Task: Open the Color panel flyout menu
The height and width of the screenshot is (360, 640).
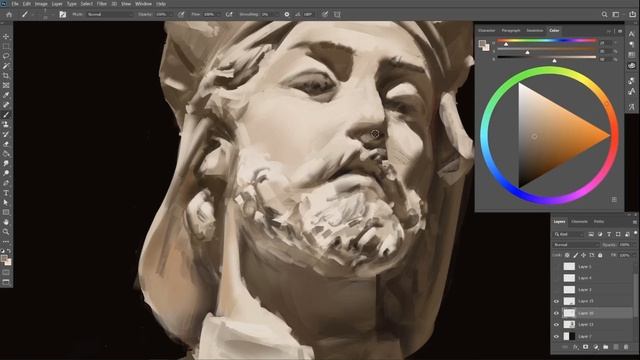Action: pyautogui.click(x=620, y=31)
